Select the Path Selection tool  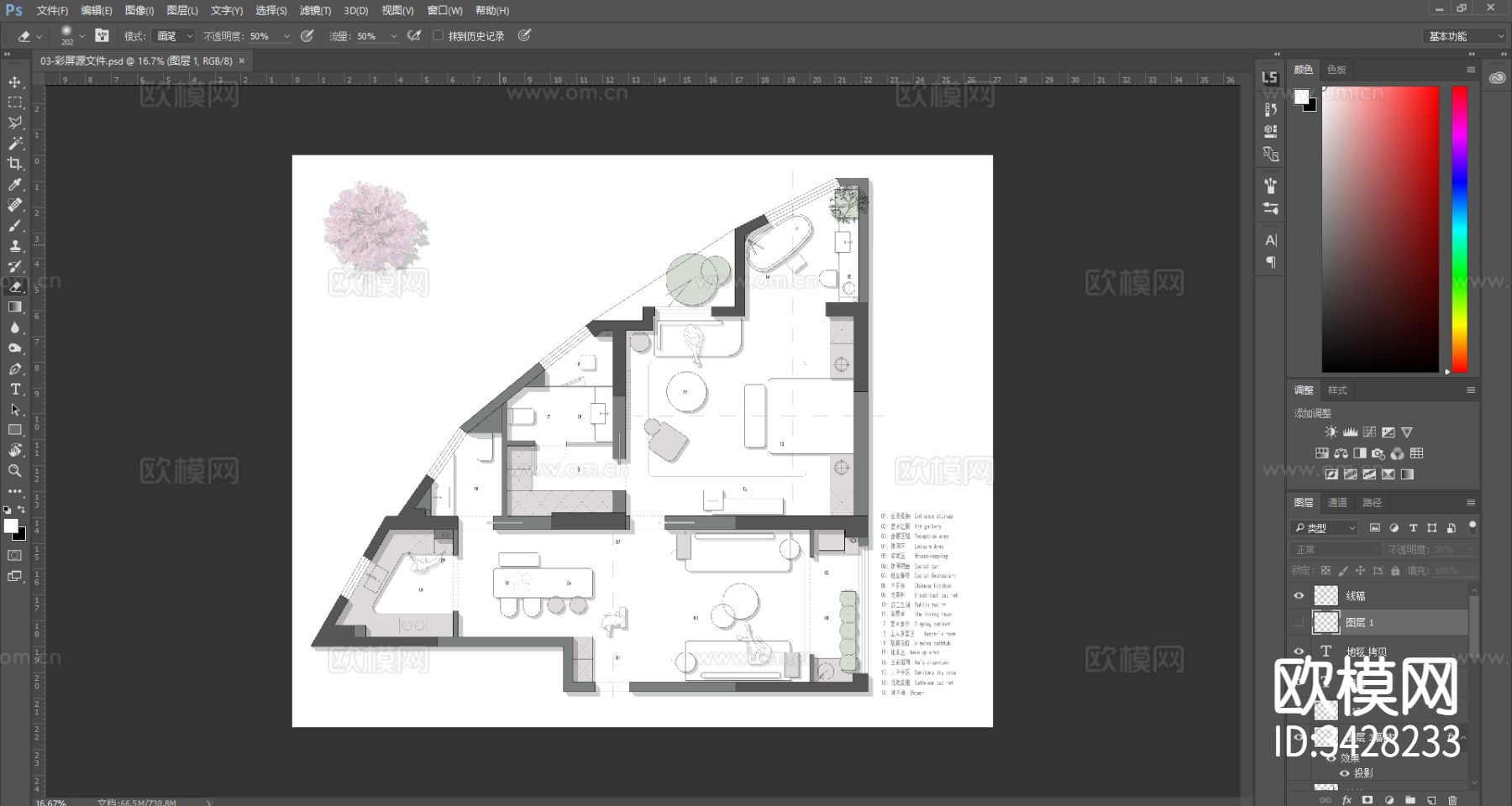tap(15, 410)
